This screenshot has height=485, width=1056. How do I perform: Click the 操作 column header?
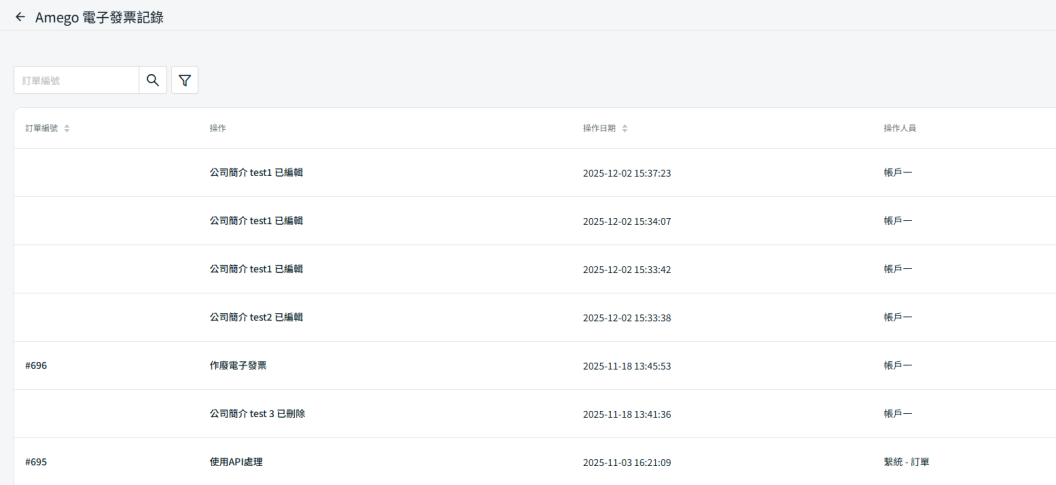pyautogui.click(x=217, y=129)
